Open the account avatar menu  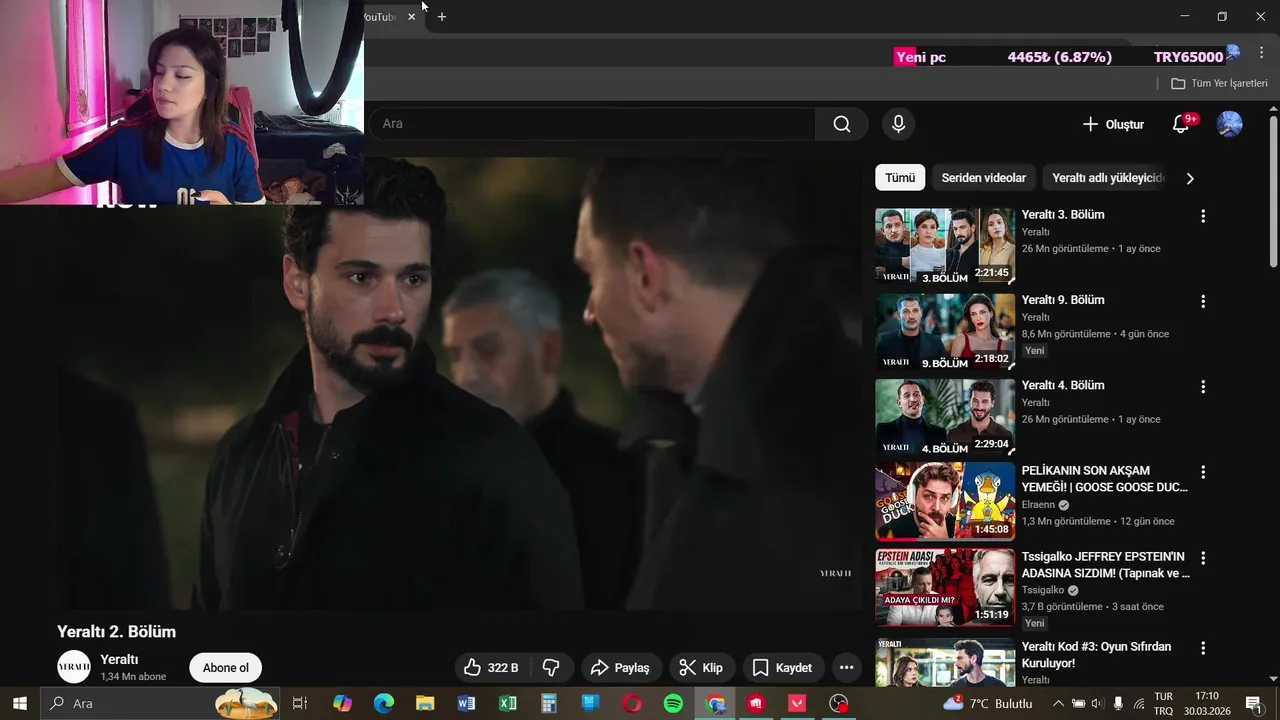[x=1229, y=124]
